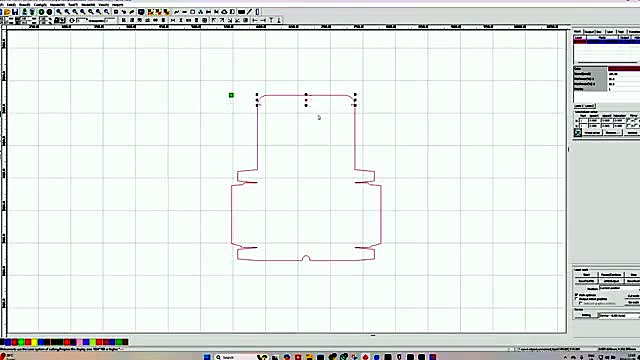Screen dimensions: 640x360
Task: Click the leftmost magnifier zoom icon
Action: coord(59,12)
